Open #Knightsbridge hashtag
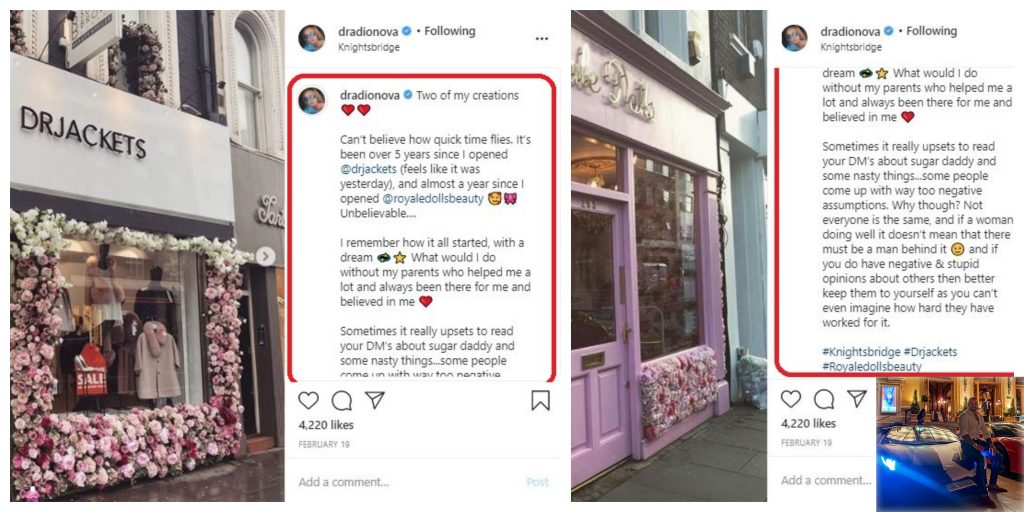1024x512 pixels. pyautogui.click(x=861, y=352)
